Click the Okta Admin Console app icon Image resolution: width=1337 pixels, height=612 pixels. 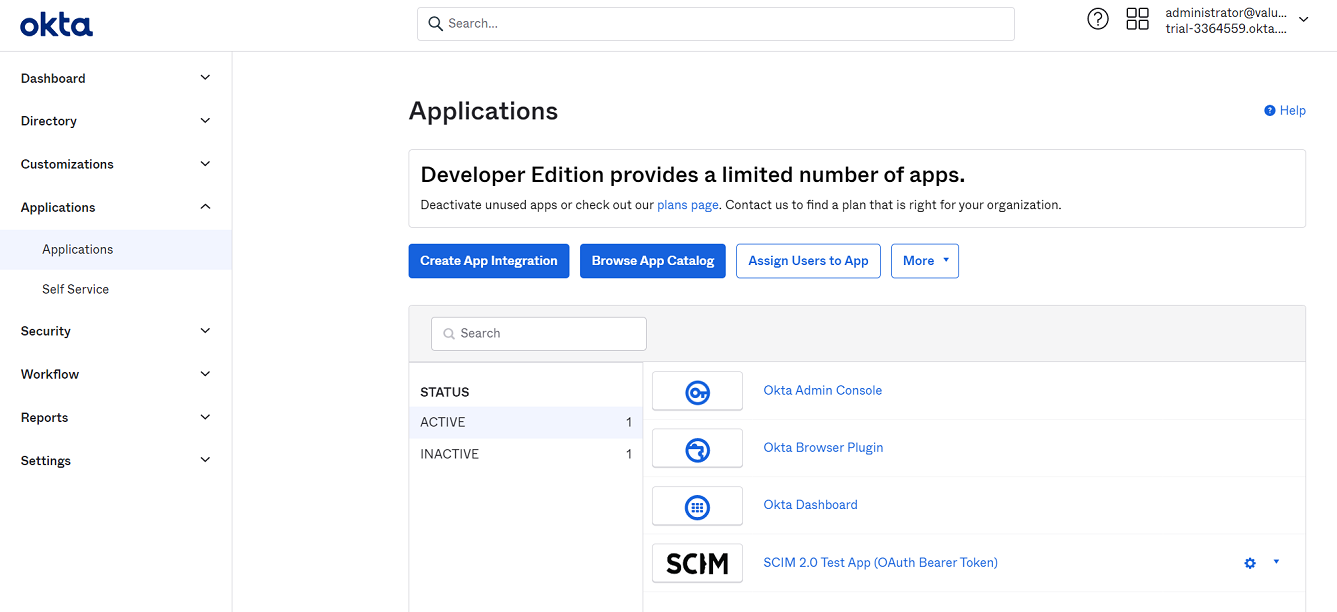pyautogui.click(x=697, y=391)
